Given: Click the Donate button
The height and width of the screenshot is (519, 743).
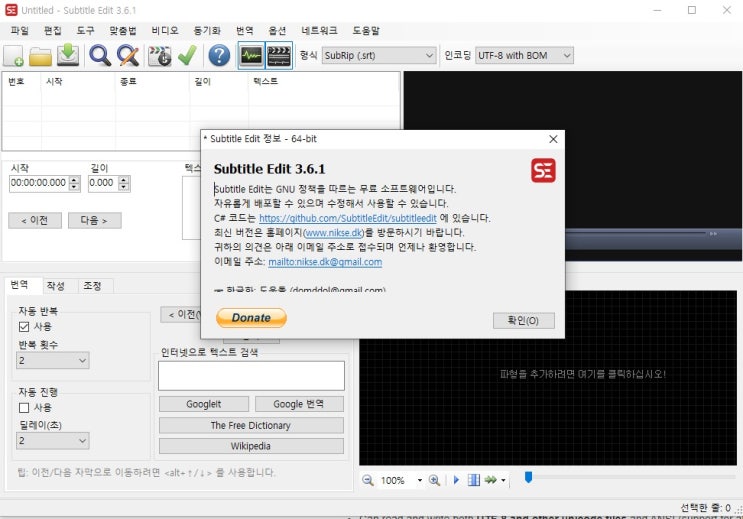Looking at the screenshot, I should point(251,318).
